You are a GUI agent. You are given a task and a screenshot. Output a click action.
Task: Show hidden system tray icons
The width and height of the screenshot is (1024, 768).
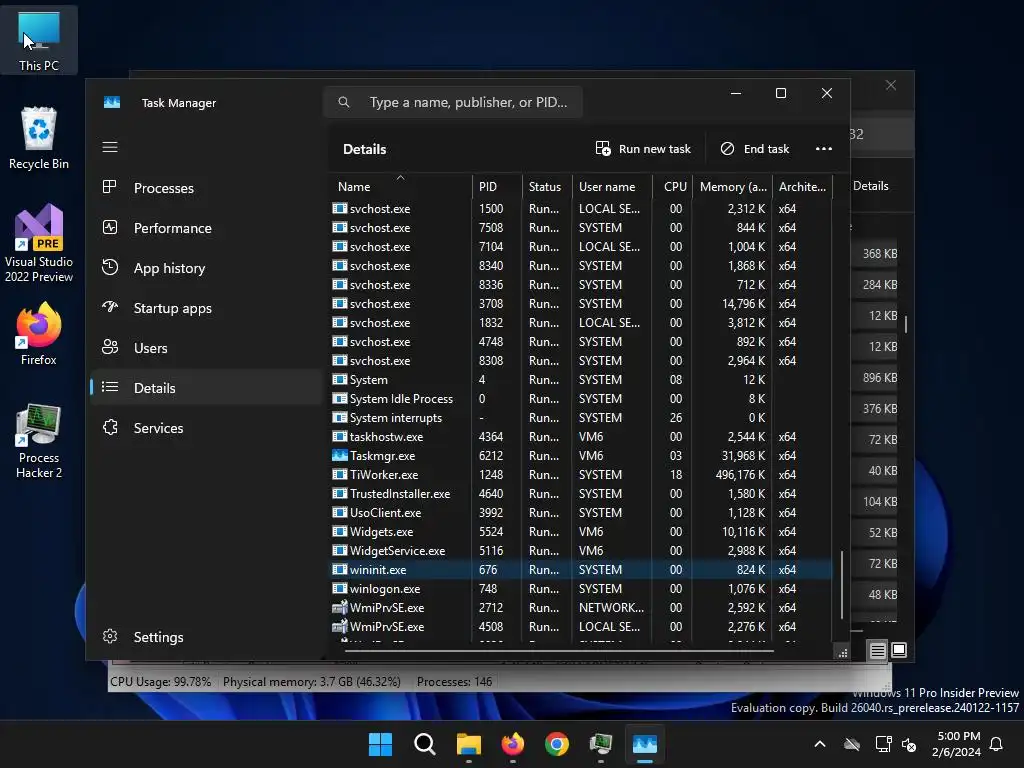(820, 744)
